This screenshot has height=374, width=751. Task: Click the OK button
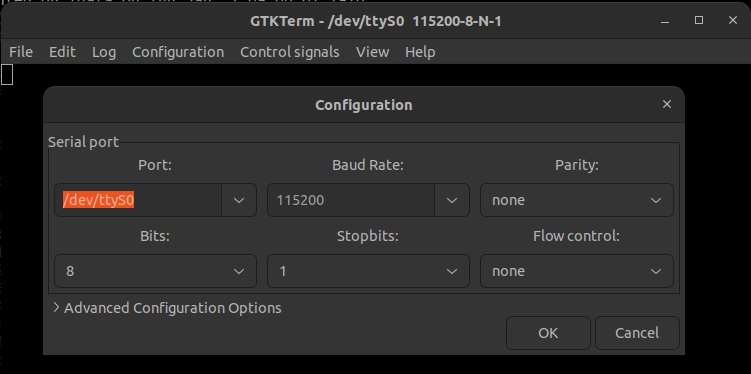click(548, 333)
